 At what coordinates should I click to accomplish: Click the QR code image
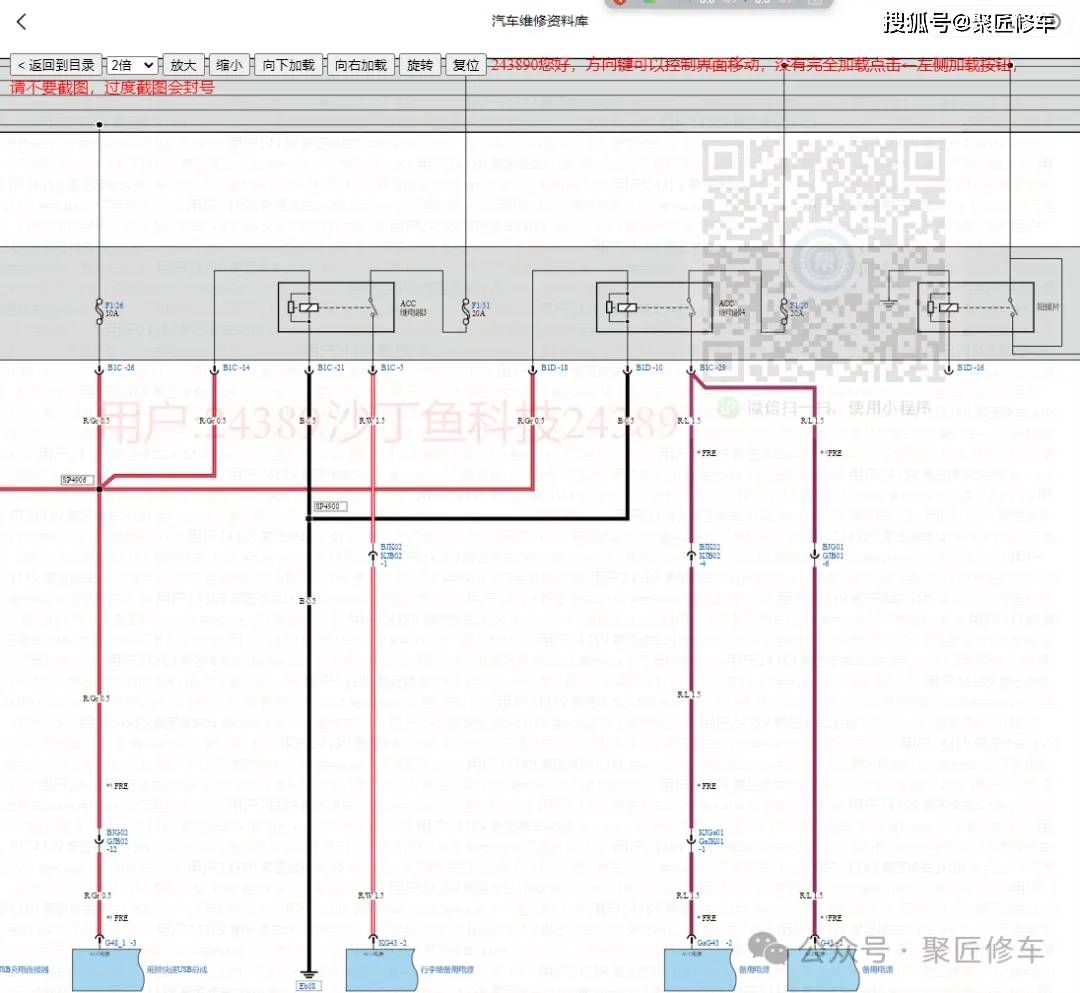823,260
